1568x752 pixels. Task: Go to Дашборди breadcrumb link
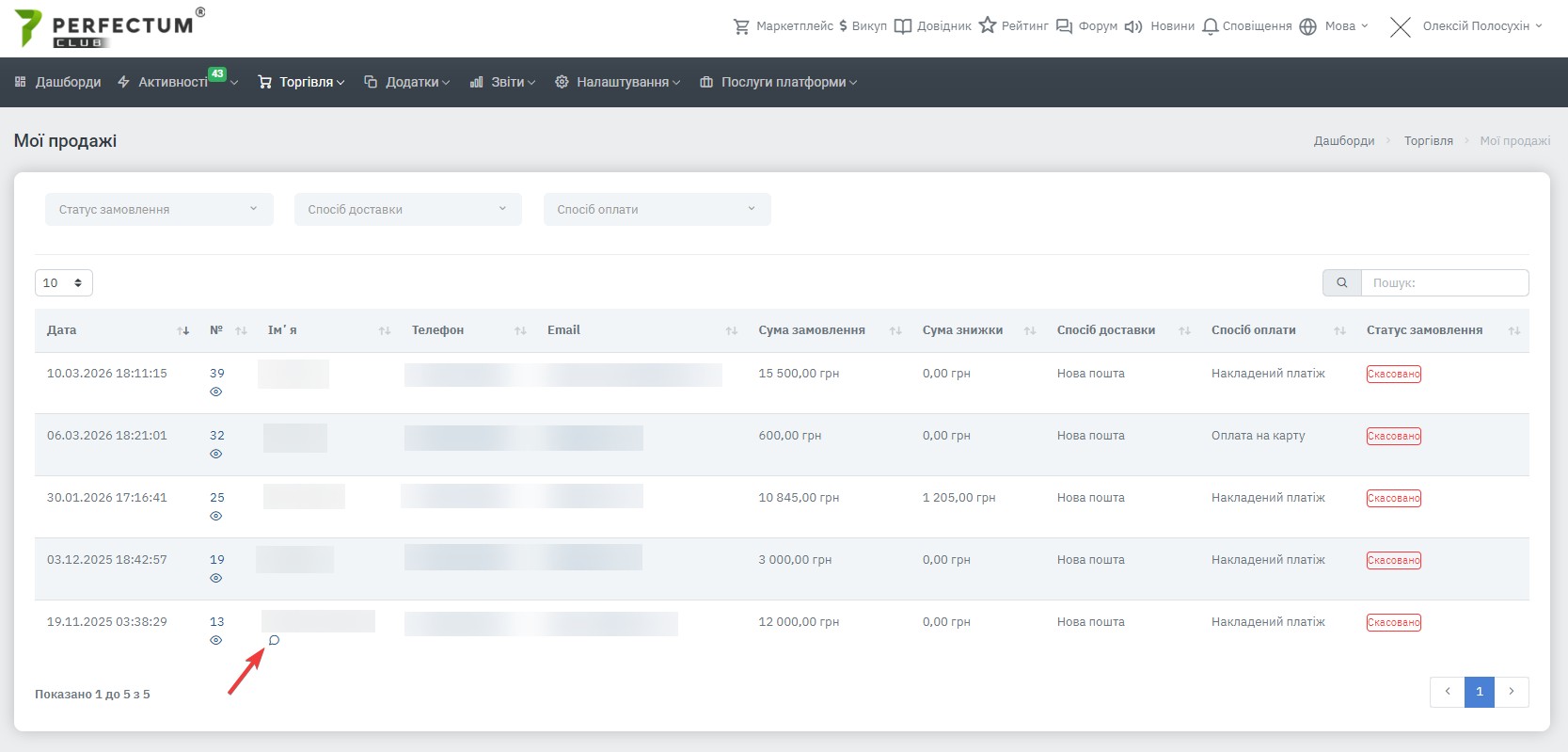(1343, 141)
